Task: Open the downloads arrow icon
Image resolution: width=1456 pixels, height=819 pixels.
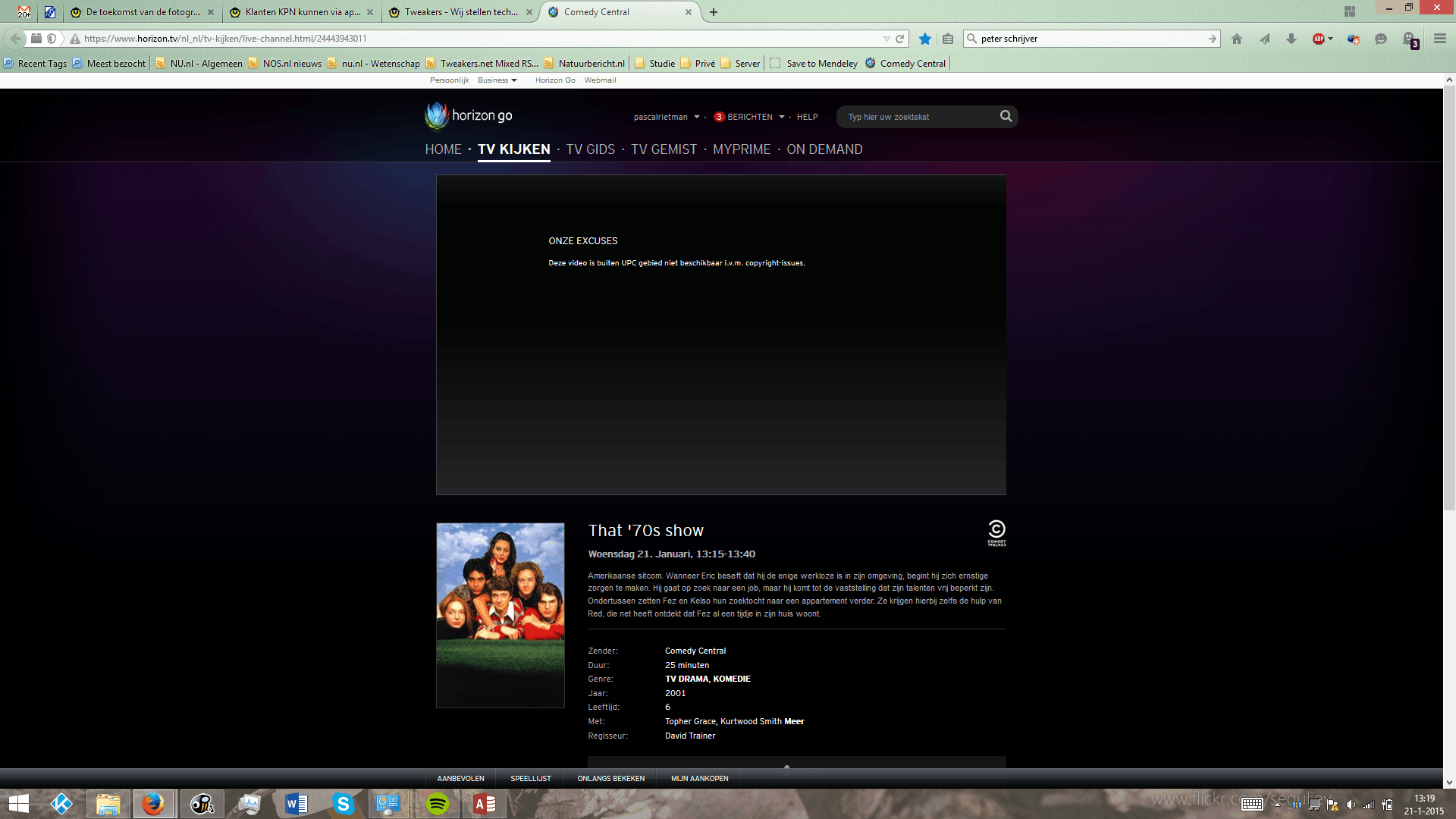Action: (1291, 39)
